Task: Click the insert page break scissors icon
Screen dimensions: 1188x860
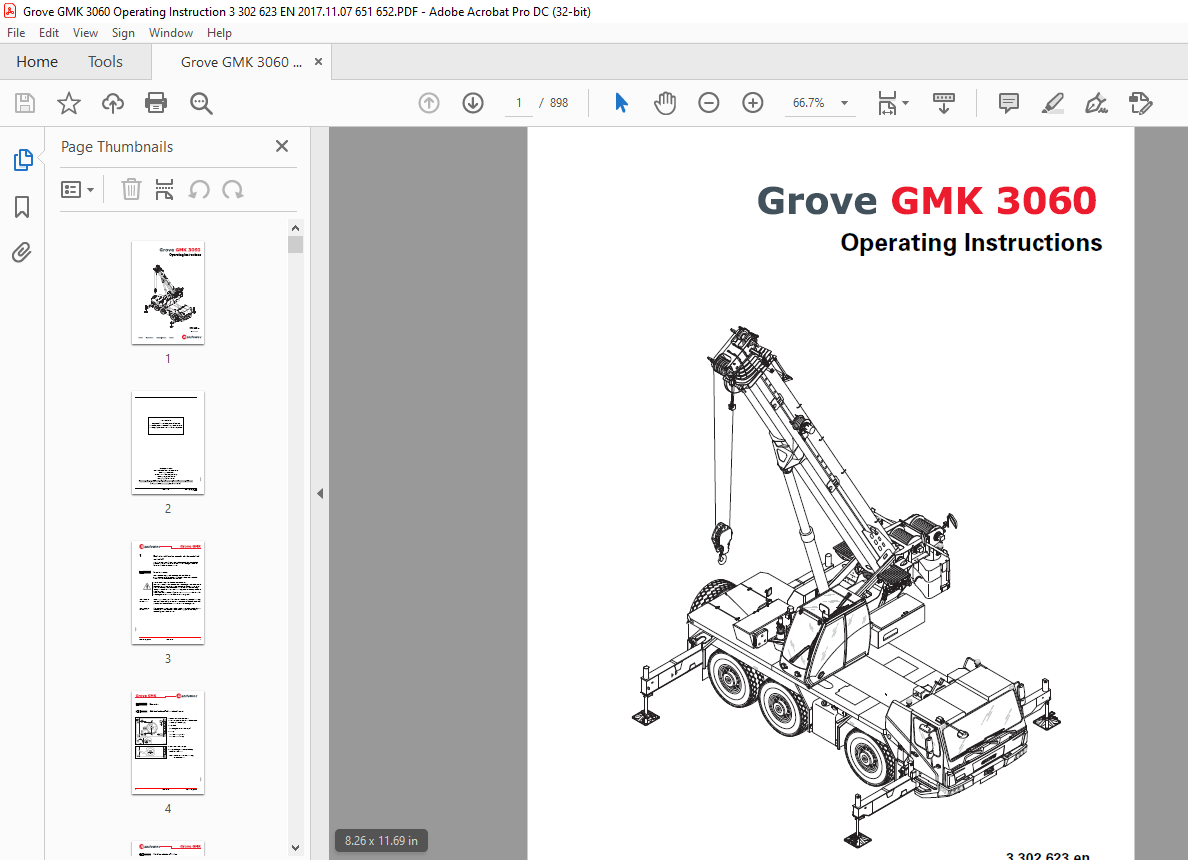Action: 164,189
